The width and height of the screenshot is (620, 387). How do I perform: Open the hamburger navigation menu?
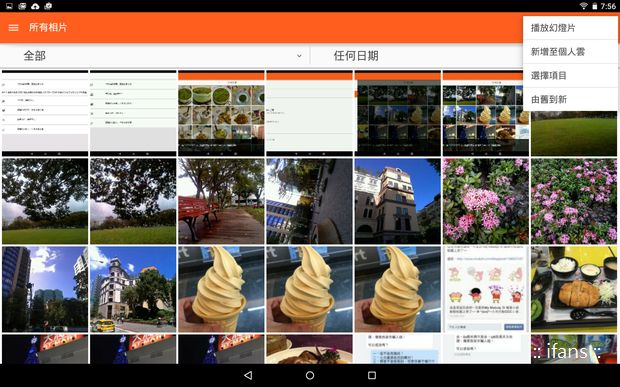13,28
